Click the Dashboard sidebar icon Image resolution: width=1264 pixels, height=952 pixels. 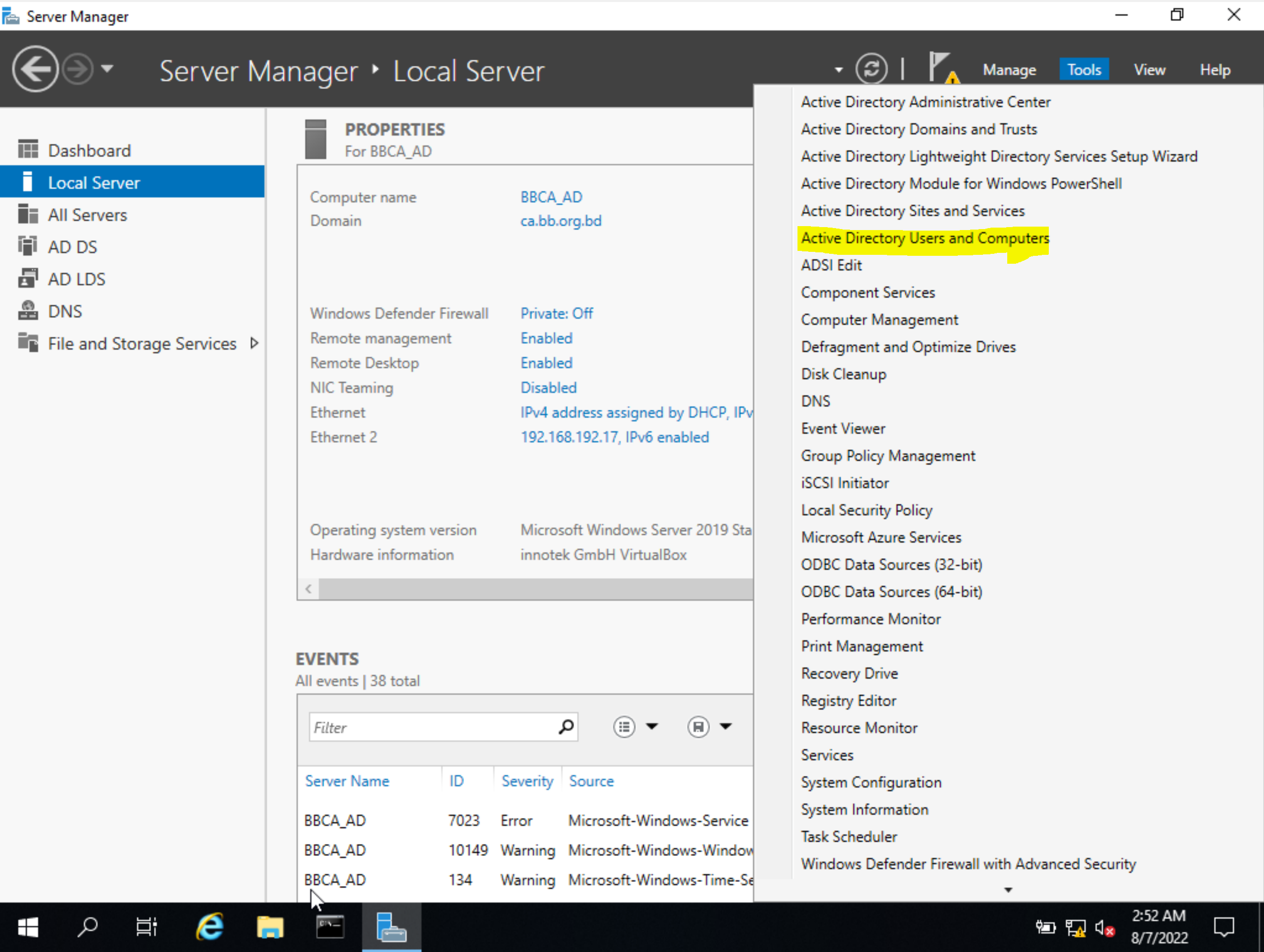27,149
